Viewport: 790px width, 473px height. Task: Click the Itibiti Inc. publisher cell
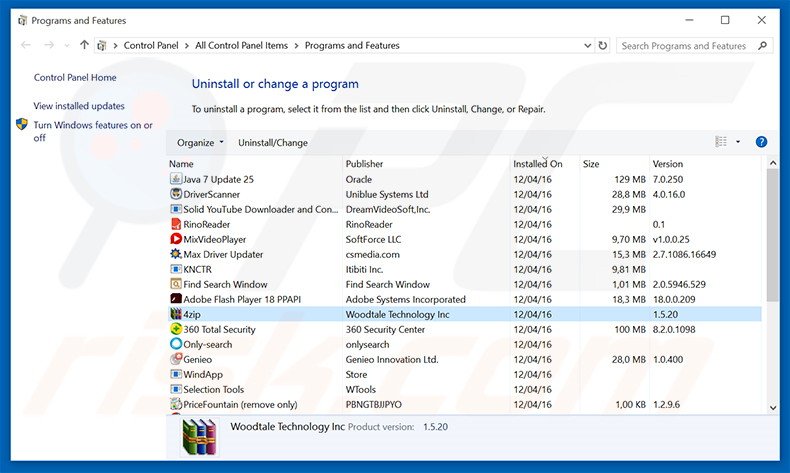[364, 269]
